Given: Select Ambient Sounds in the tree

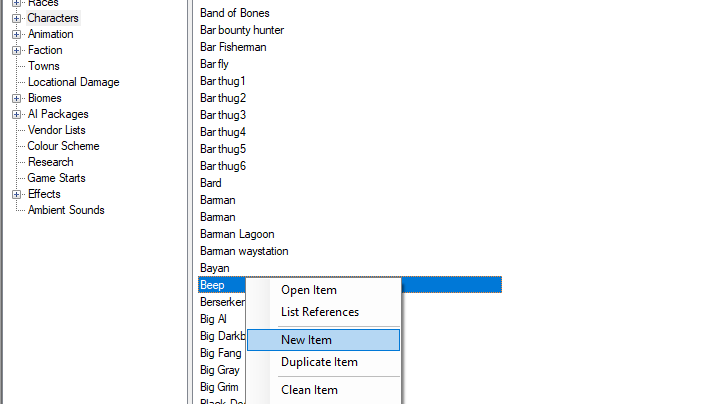Looking at the screenshot, I should click(x=66, y=210).
